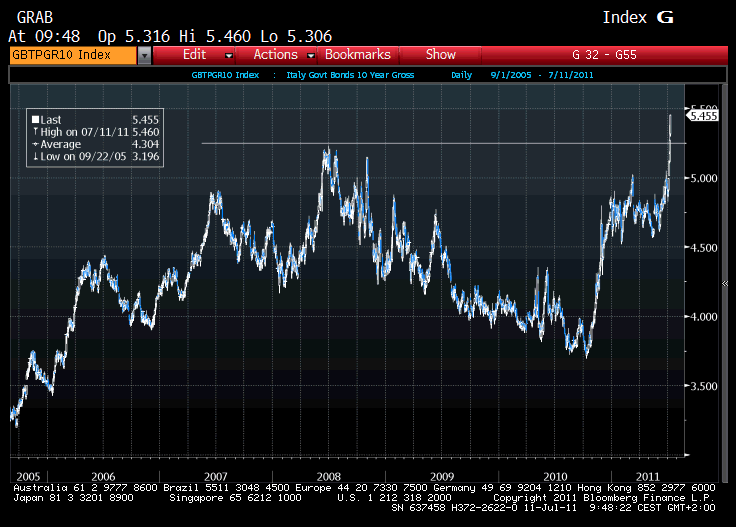Click the 4.500 y-axis label
The width and height of the screenshot is (736, 527).
coord(704,248)
